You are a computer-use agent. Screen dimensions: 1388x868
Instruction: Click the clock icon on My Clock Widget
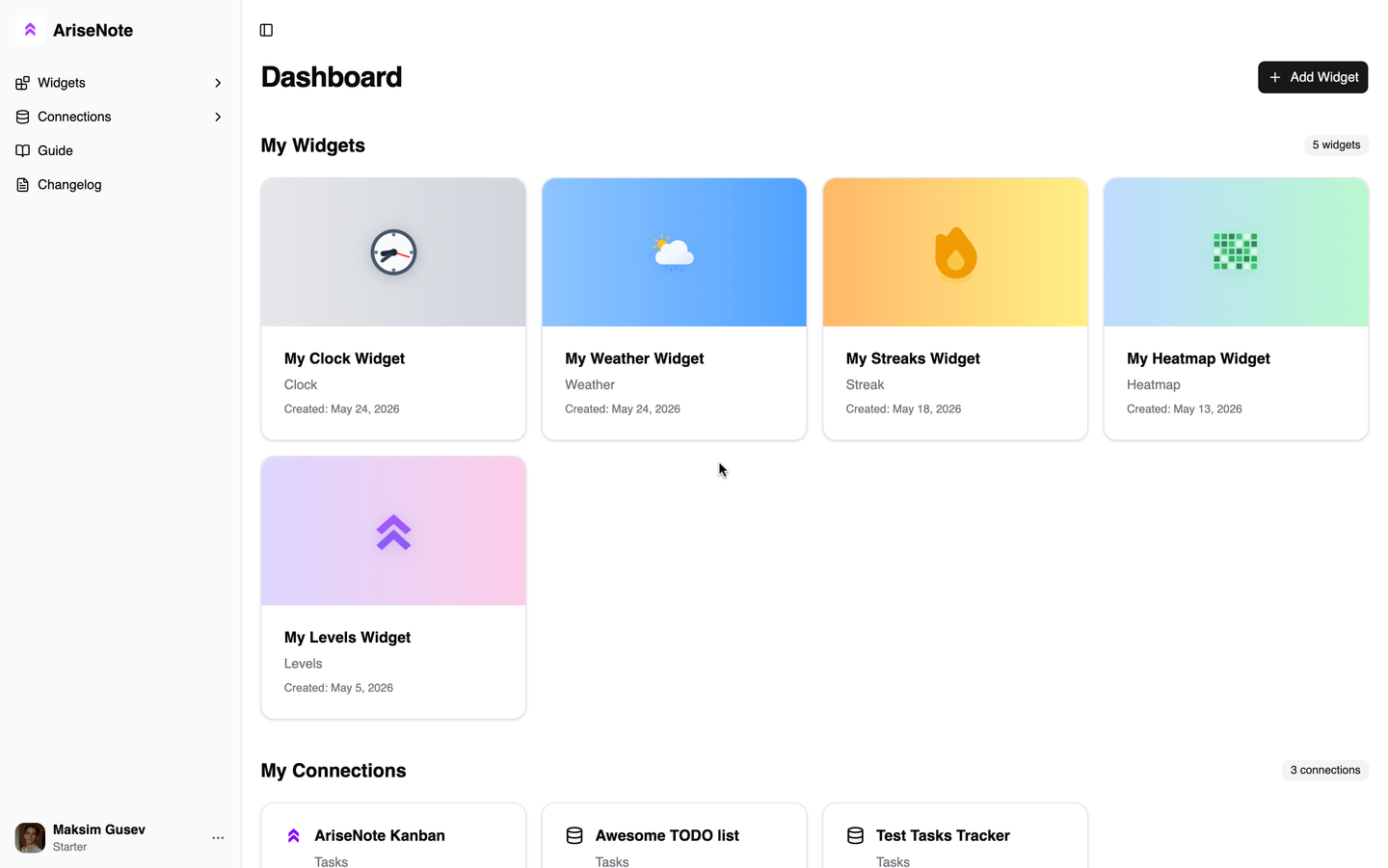393,252
